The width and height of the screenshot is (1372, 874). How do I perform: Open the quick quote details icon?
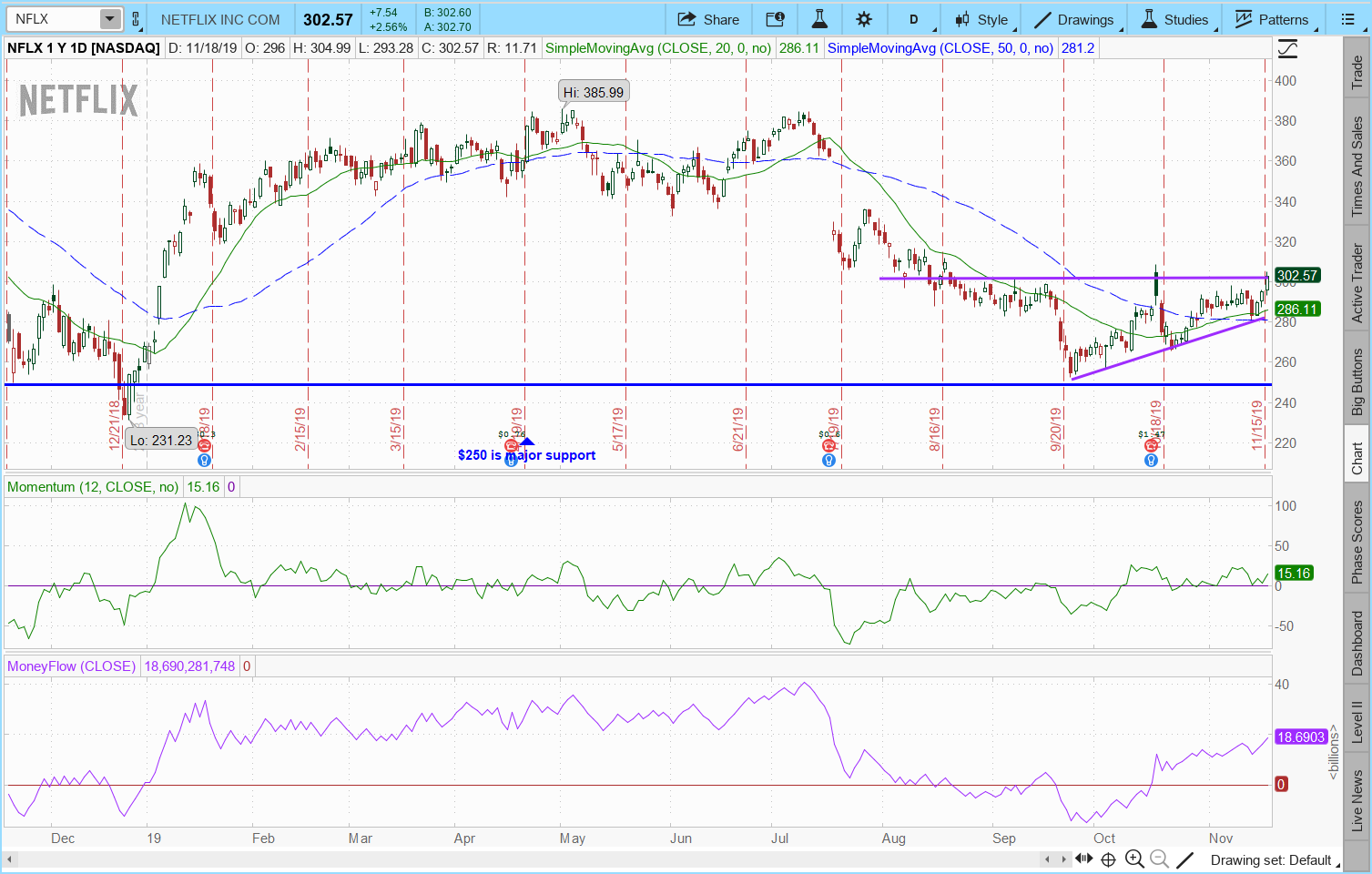[775, 19]
